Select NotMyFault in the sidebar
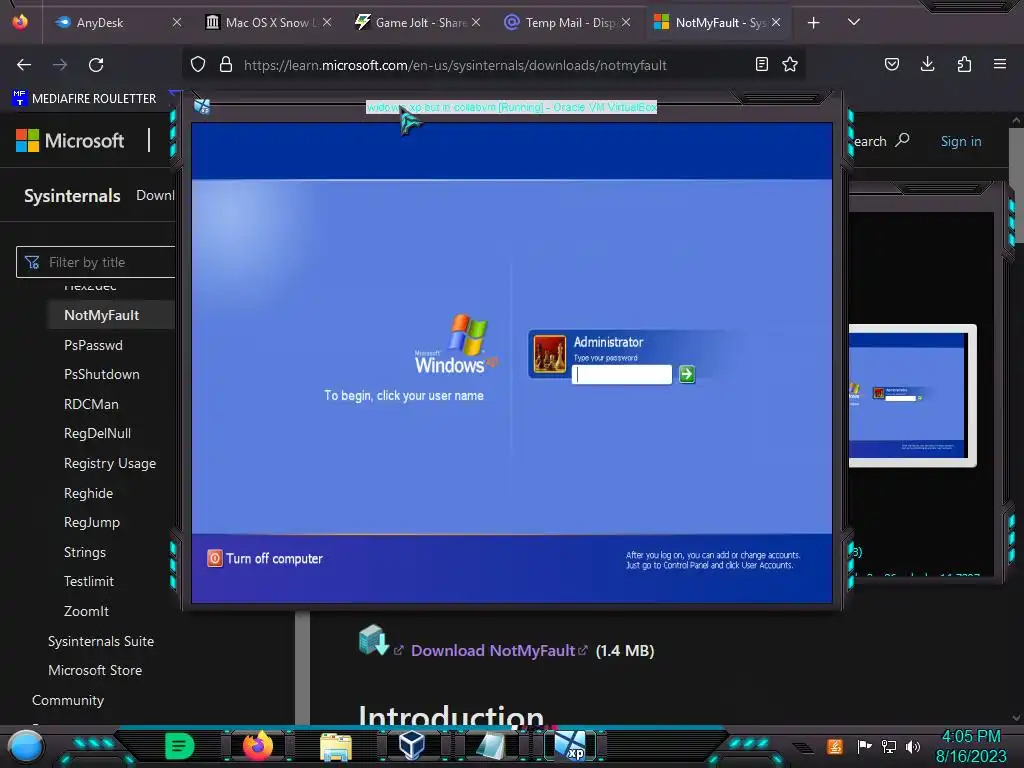 (102, 315)
